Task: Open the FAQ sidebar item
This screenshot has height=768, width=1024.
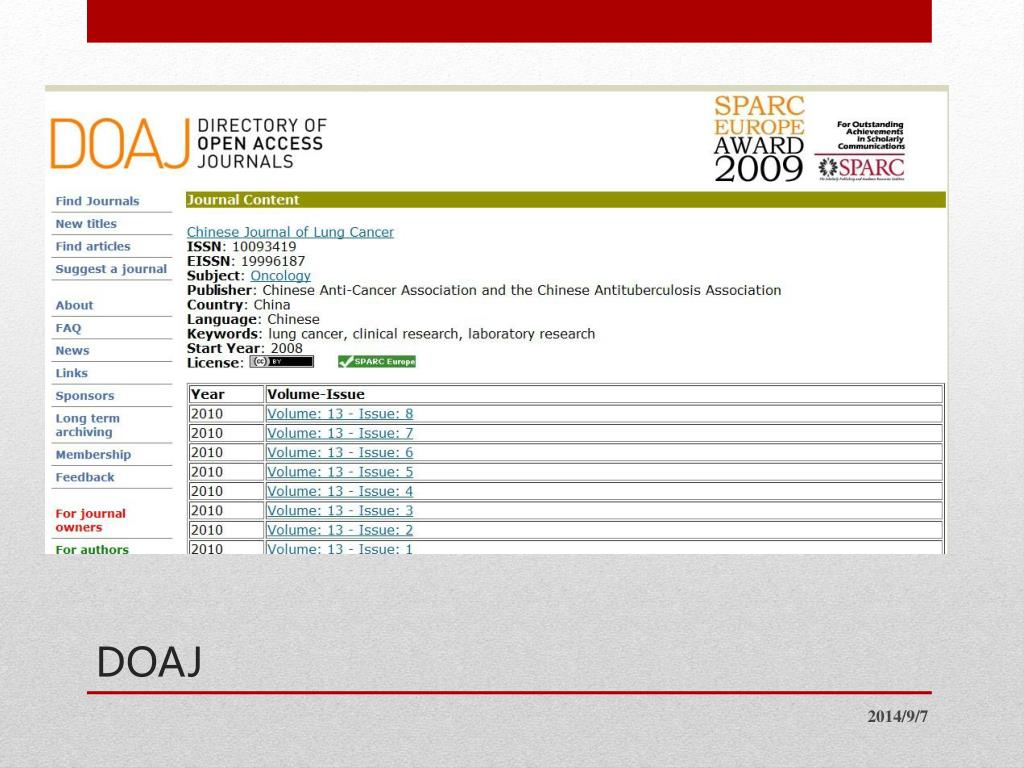Action: pyautogui.click(x=69, y=328)
